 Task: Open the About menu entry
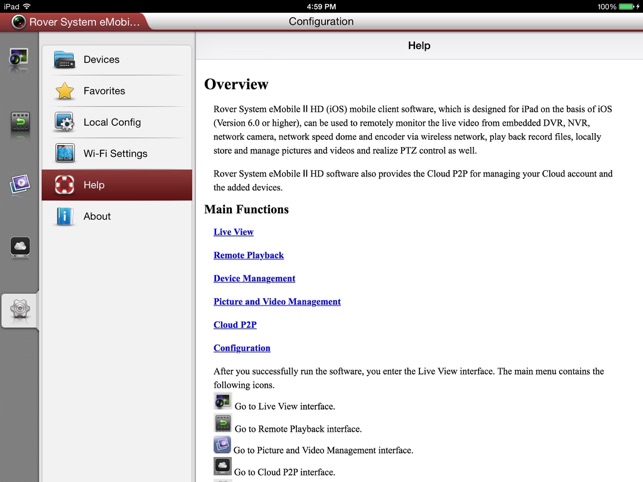pos(117,216)
